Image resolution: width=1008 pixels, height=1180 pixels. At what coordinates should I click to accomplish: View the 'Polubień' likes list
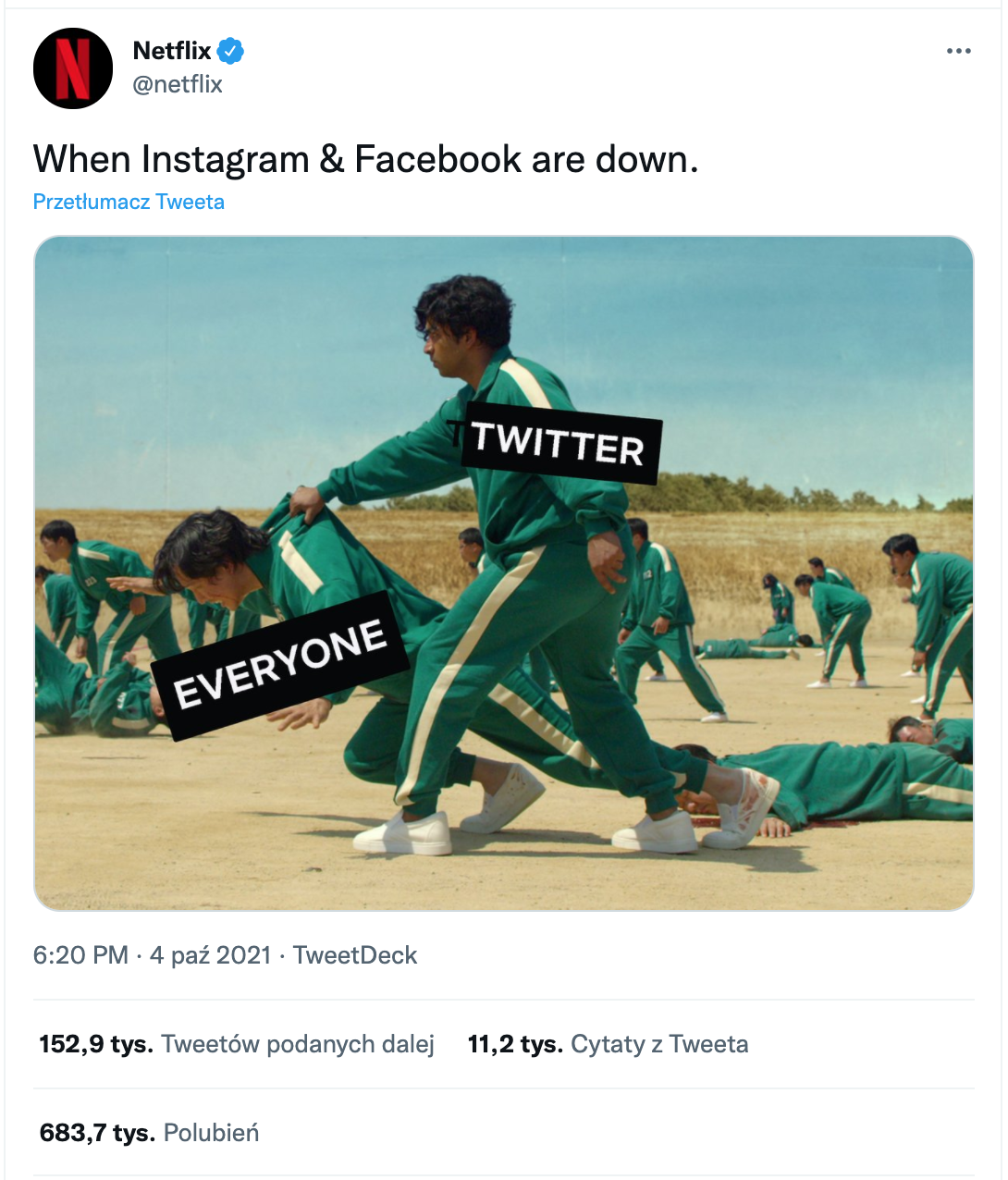211,1133
